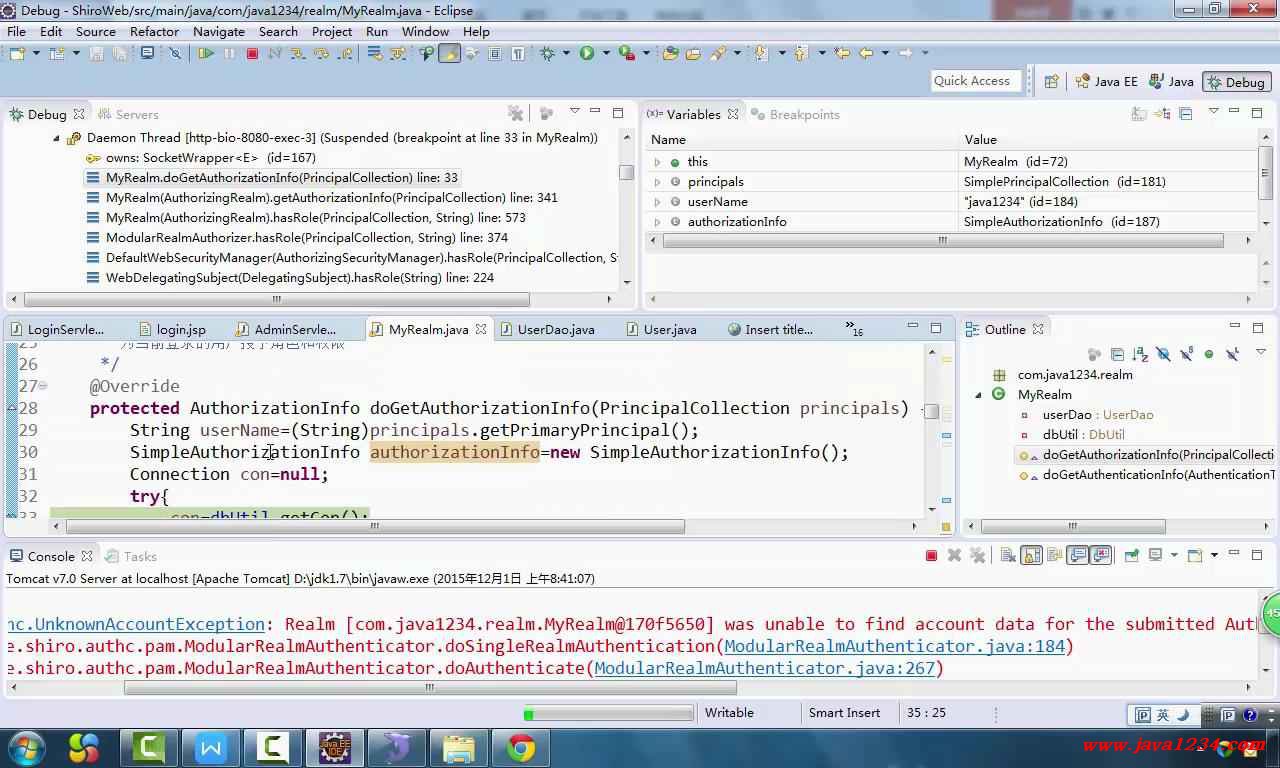The height and width of the screenshot is (768, 1280).
Task: Toggle Hide Static Members in Outline view
Action: click(1186, 354)
